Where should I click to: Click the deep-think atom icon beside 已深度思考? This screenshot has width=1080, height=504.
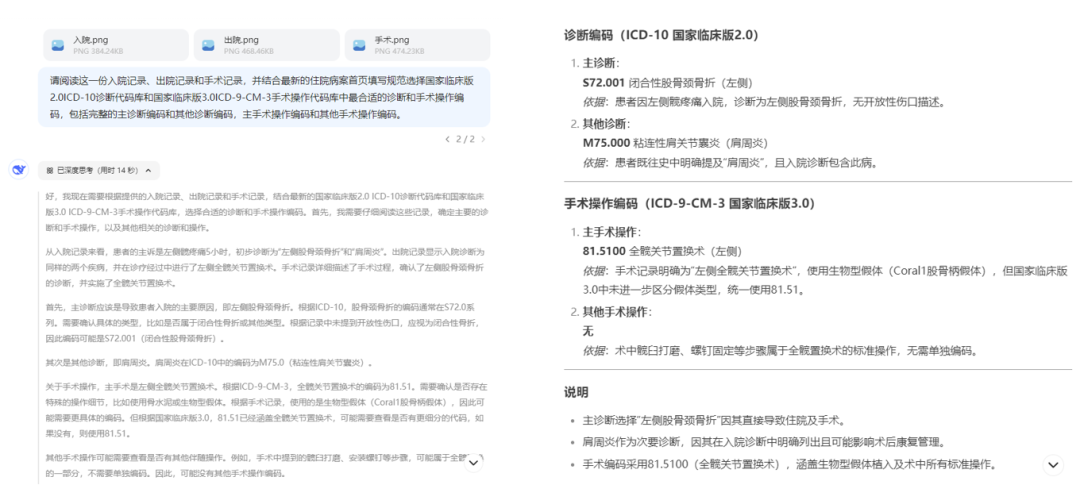point(50,170)
